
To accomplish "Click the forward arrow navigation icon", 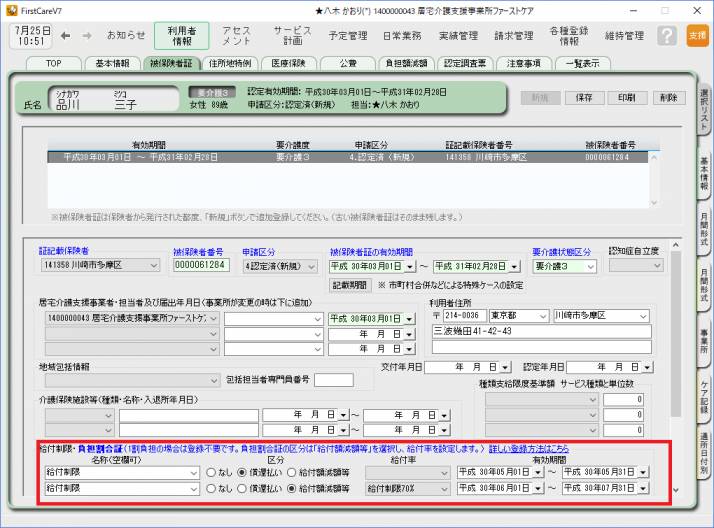I will [86, 36].
